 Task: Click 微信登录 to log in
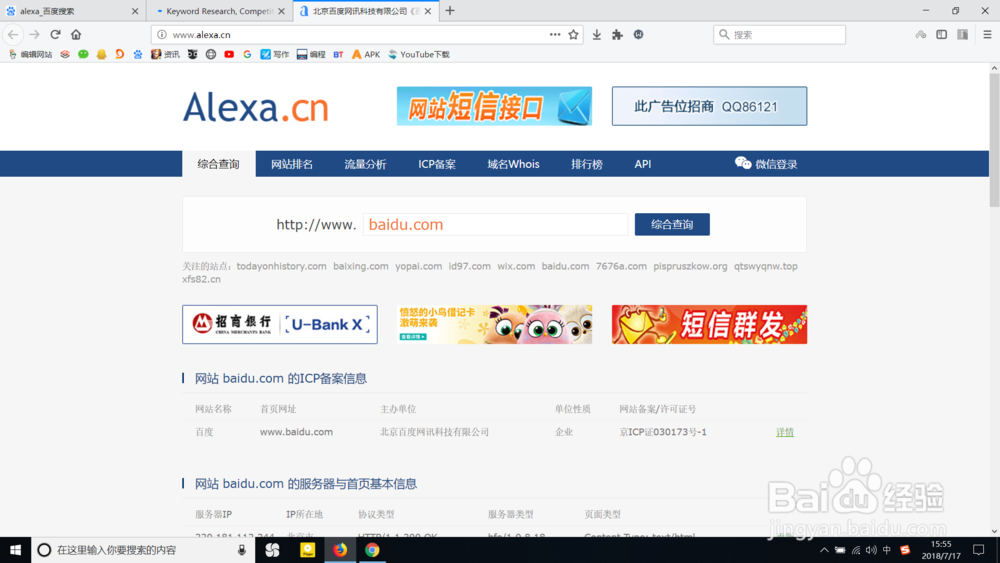tap(766, 164)
